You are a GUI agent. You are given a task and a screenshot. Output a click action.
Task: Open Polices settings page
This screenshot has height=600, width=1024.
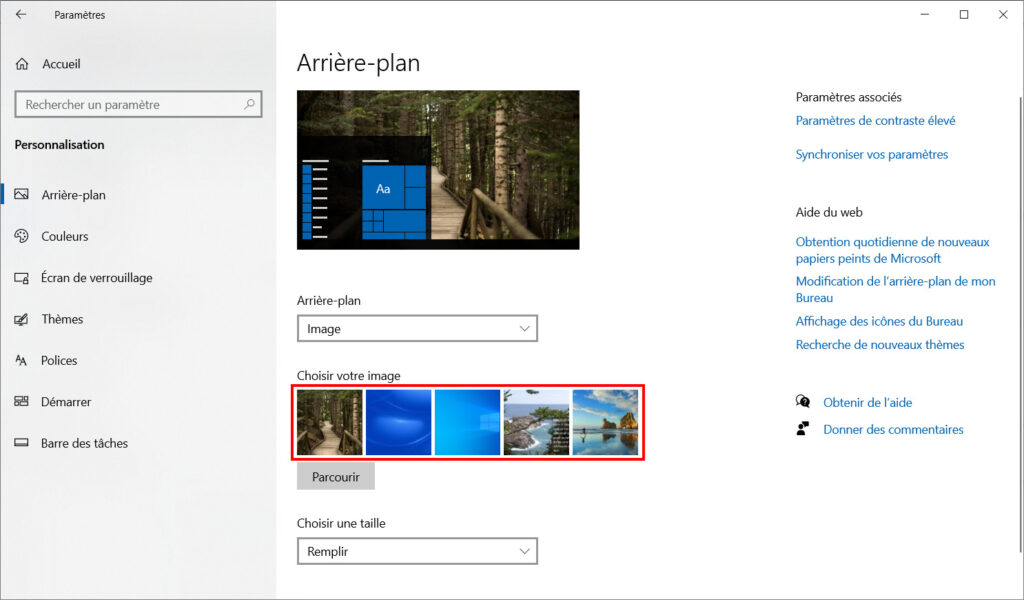coord(59,360)
